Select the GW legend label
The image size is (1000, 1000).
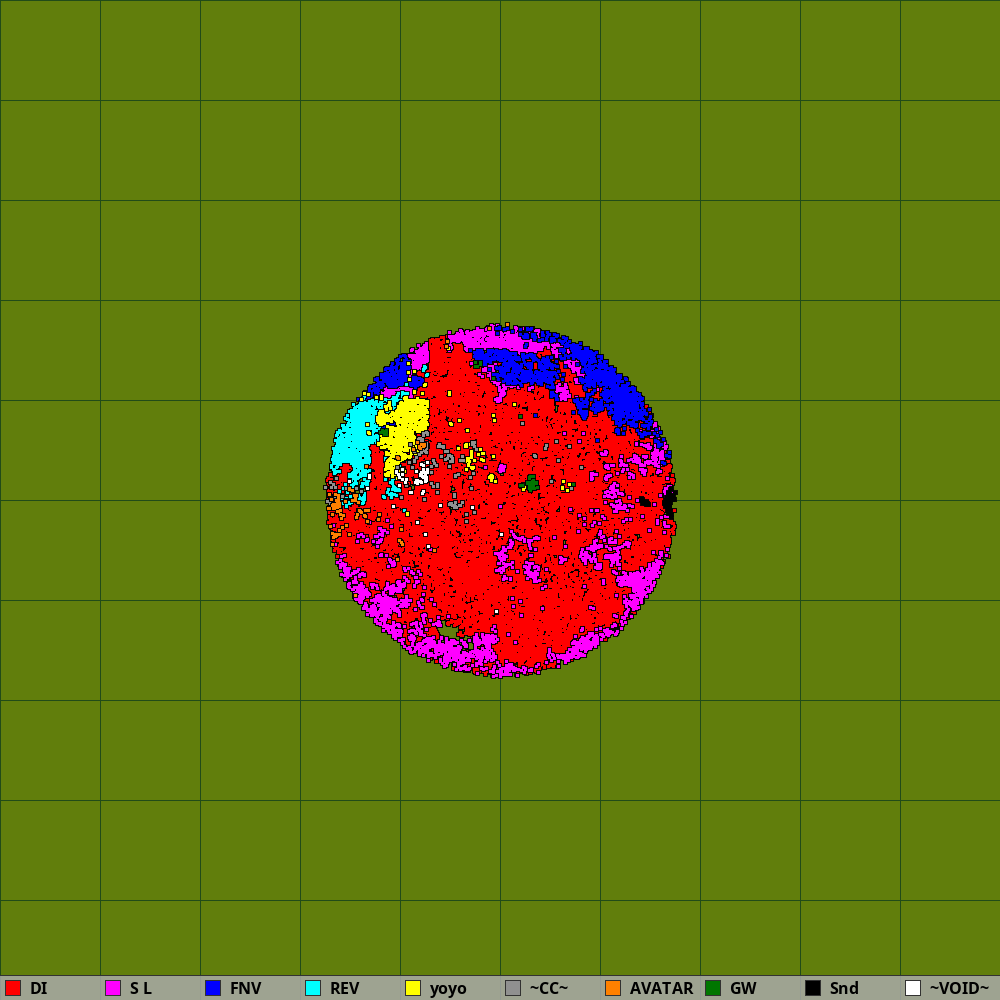743,989
